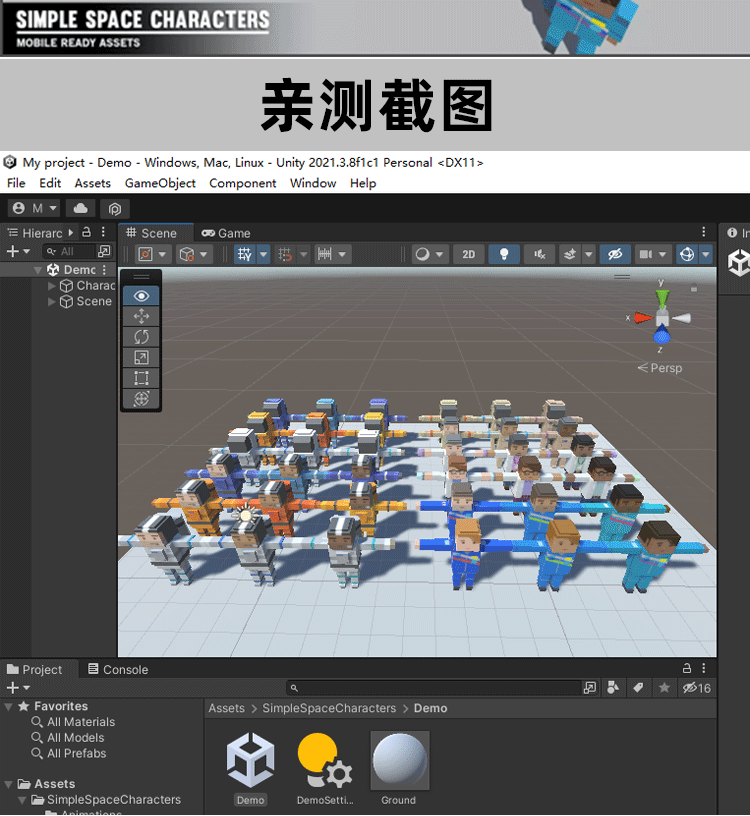The image size is (750, 816).
Task: Open the Gizmos dropdown arrow
Action: click(x=706, y=254)
